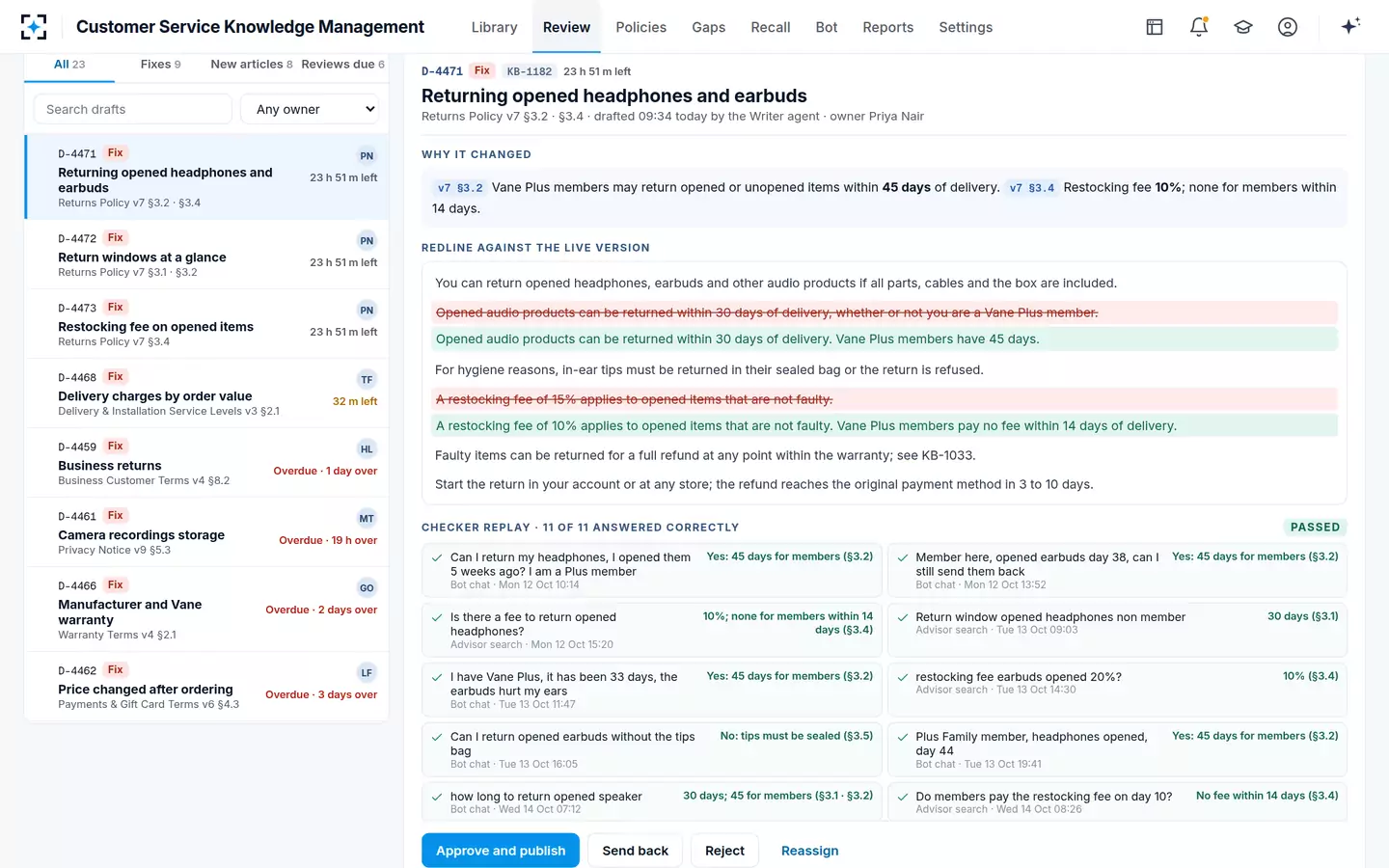Go to the Bot tab
Image resolution: width=1389 pixels, height=868 pixels.
click(827, 27)
